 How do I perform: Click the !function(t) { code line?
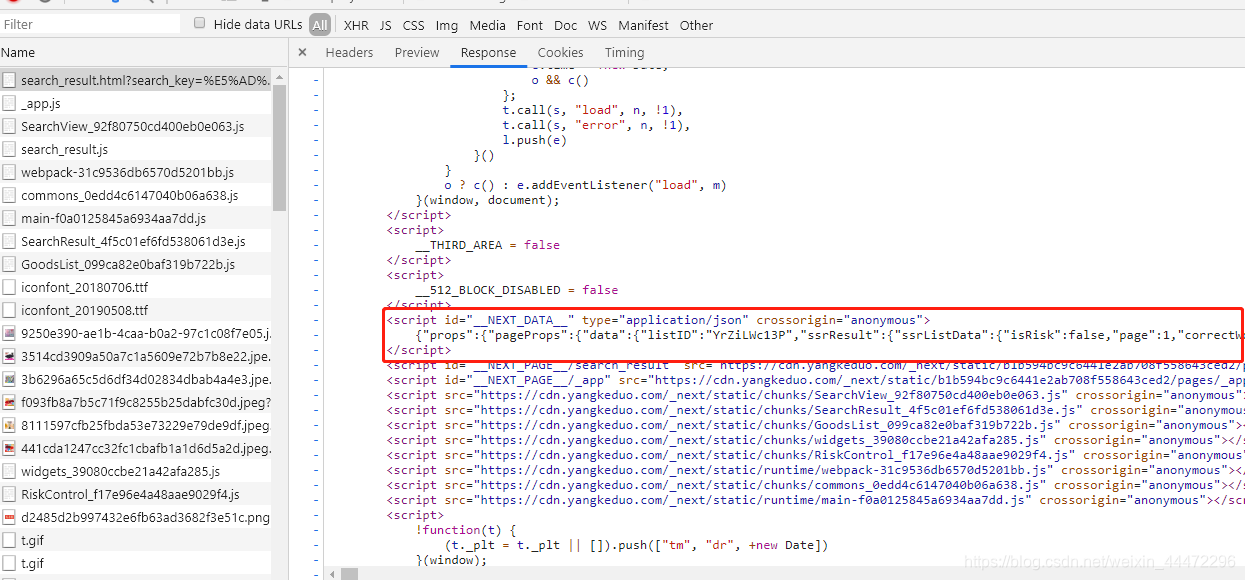pyautogui.click(x=466, y=530)
